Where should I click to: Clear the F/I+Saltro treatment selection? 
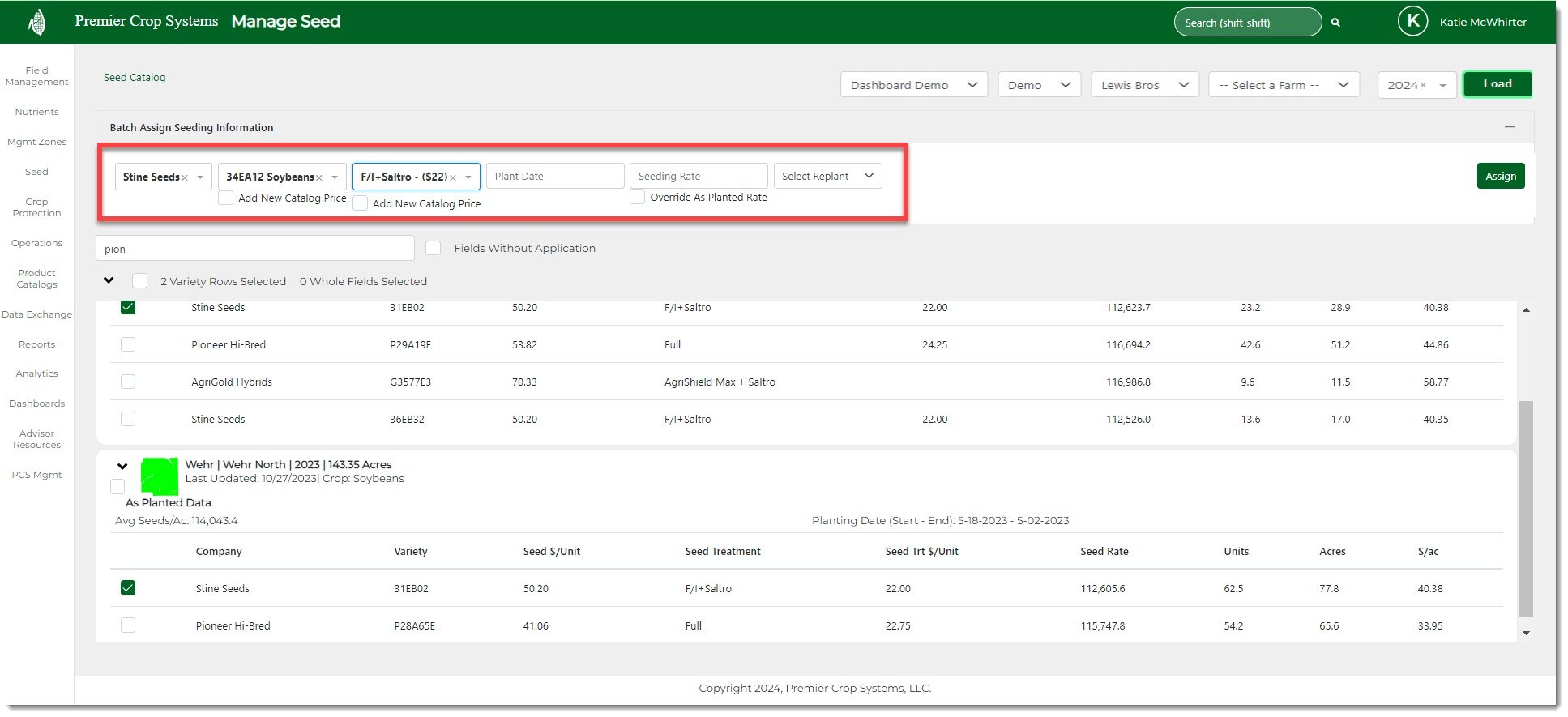pos(453,177)
